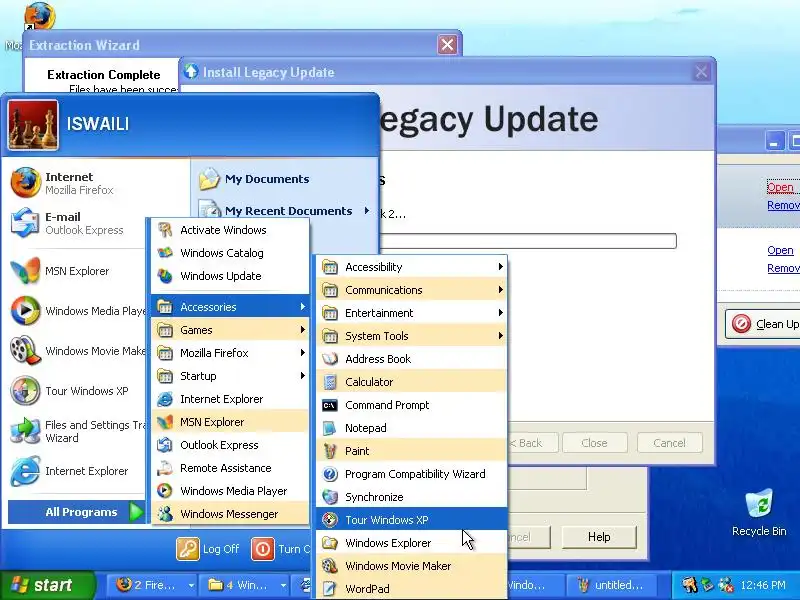
Task: Click the Outlook Express icon in All Programs list
Action: [x=165, y=445]
